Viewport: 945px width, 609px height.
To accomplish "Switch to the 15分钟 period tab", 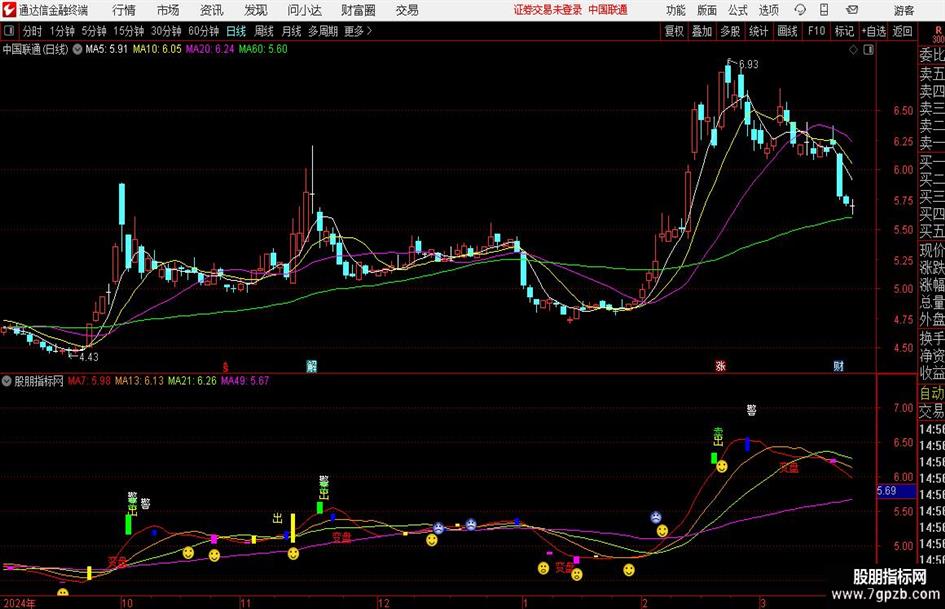I will 129,31.
